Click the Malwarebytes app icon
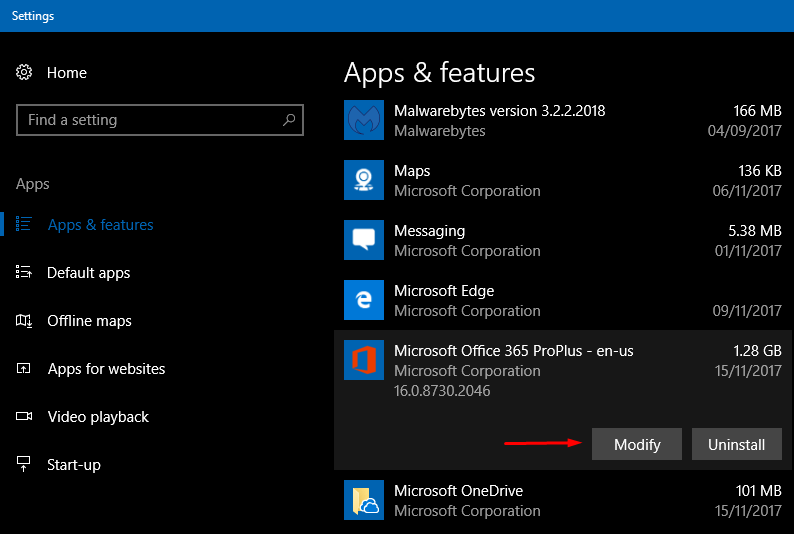The width and height of the screenshot is (794, 534). click(364, 120)
